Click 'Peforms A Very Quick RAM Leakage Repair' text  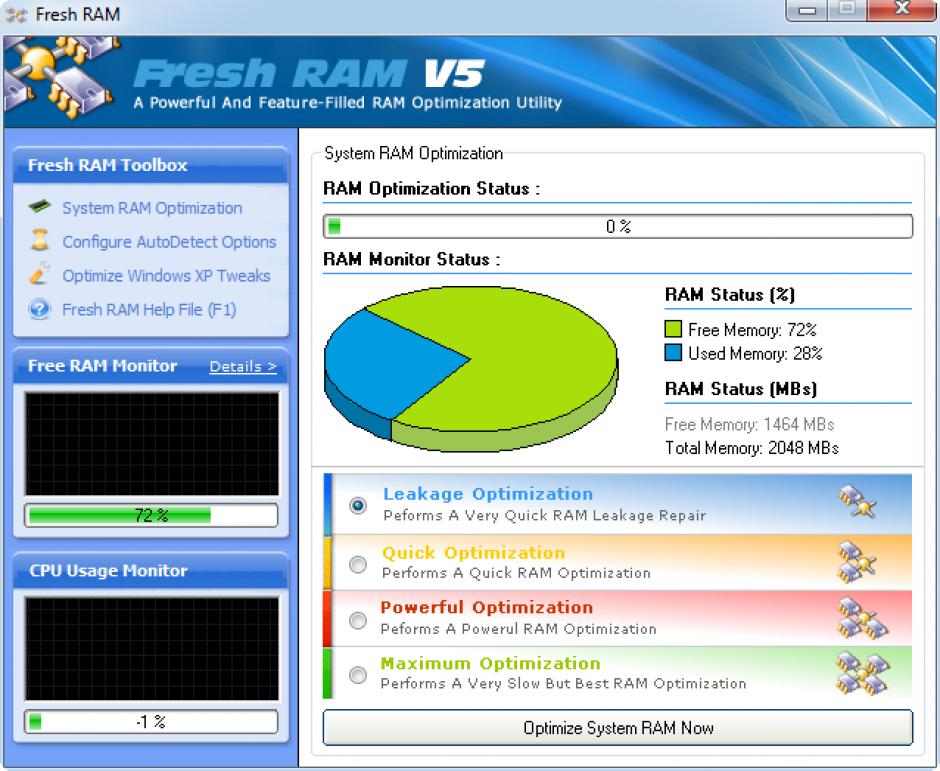tap(544, 515)
